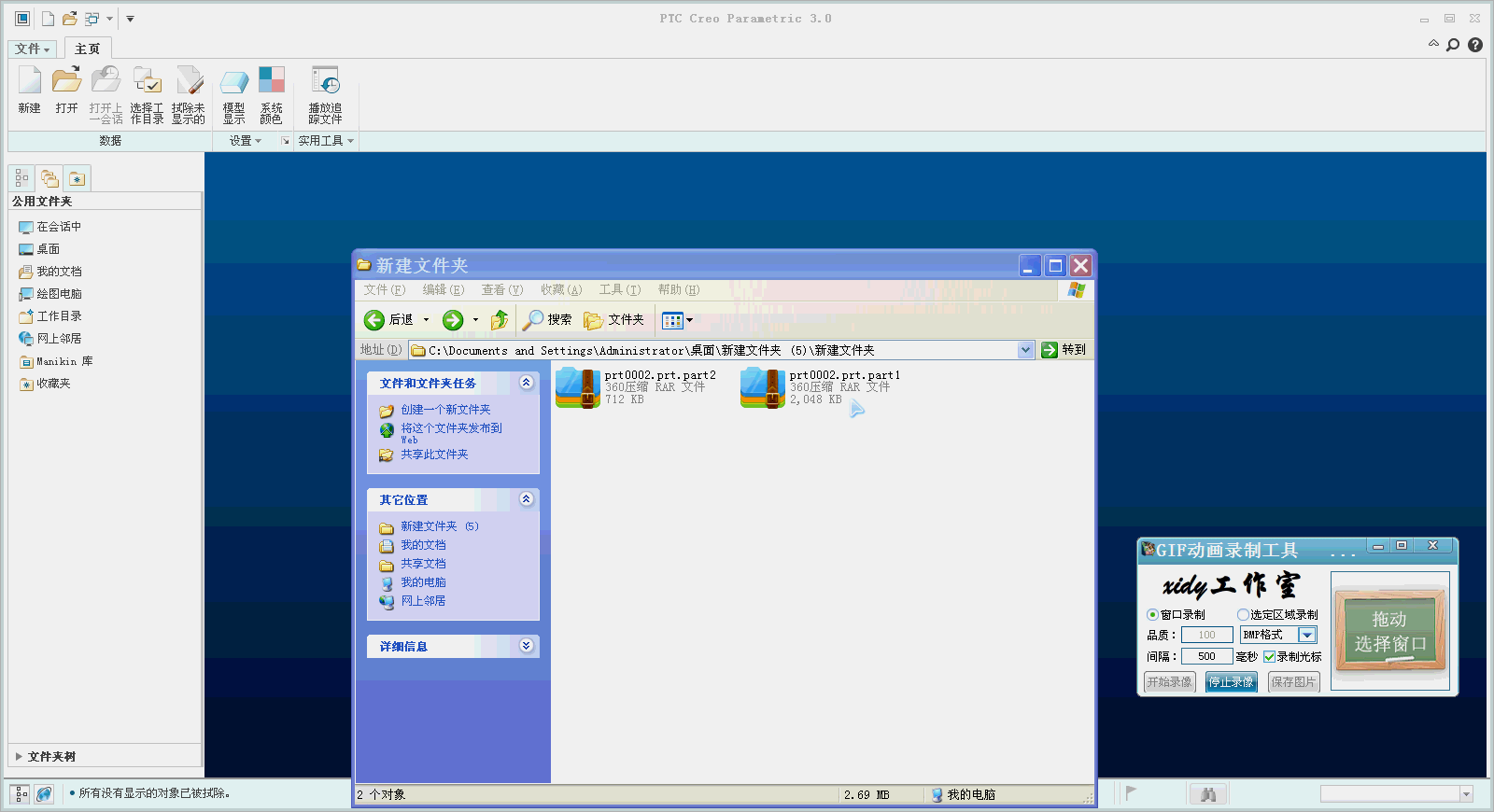Open 实用工具 group dropdown in ribbon
1494x812 pixels.
(326, 141)
